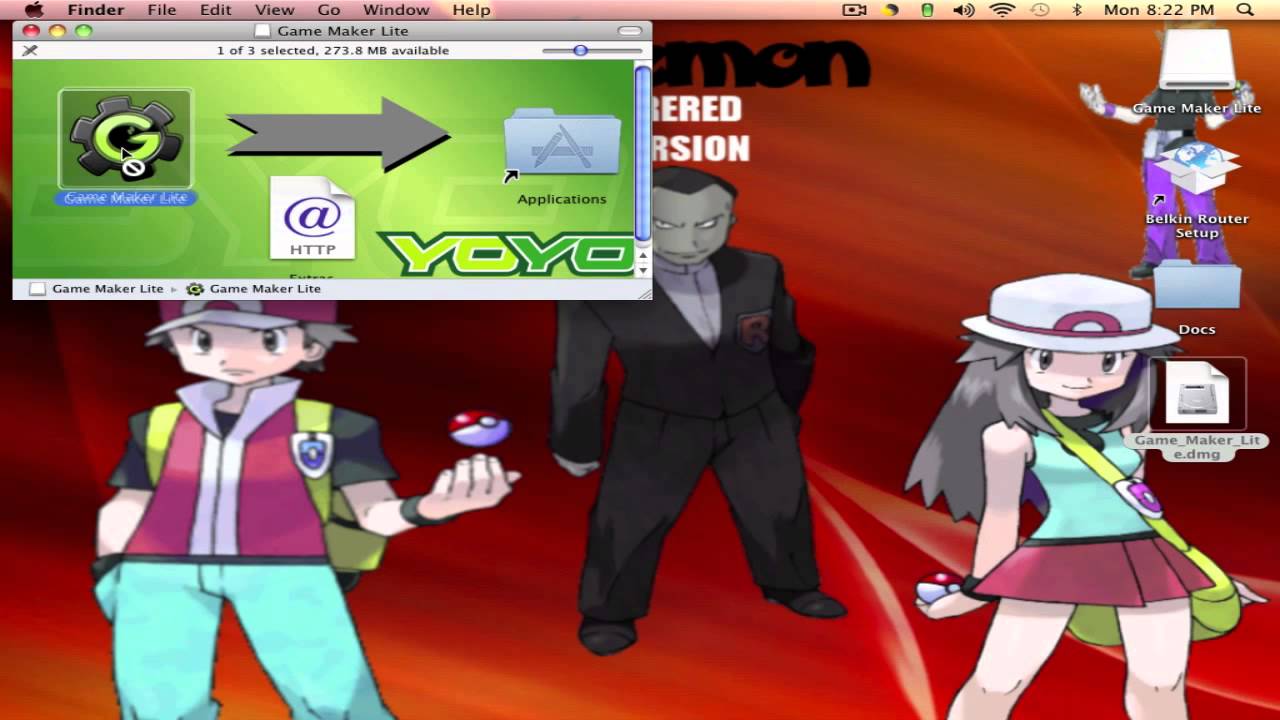This screenshot has width=1280, height=720.
Task: Click the Game Maker Lite disk in path bar
Action: (x=97, y=288)
